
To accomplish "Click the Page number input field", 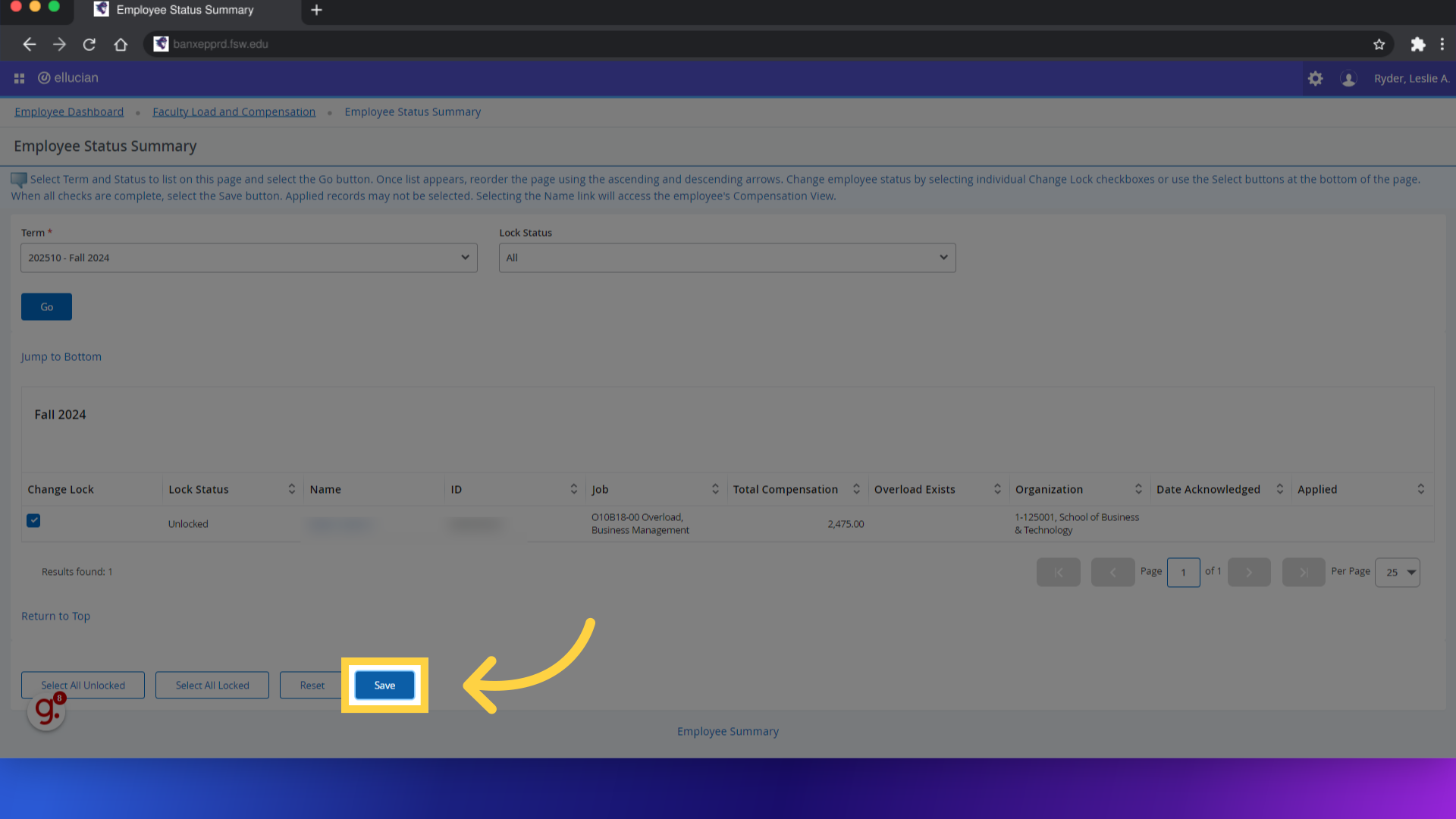I will point(1183,571).
